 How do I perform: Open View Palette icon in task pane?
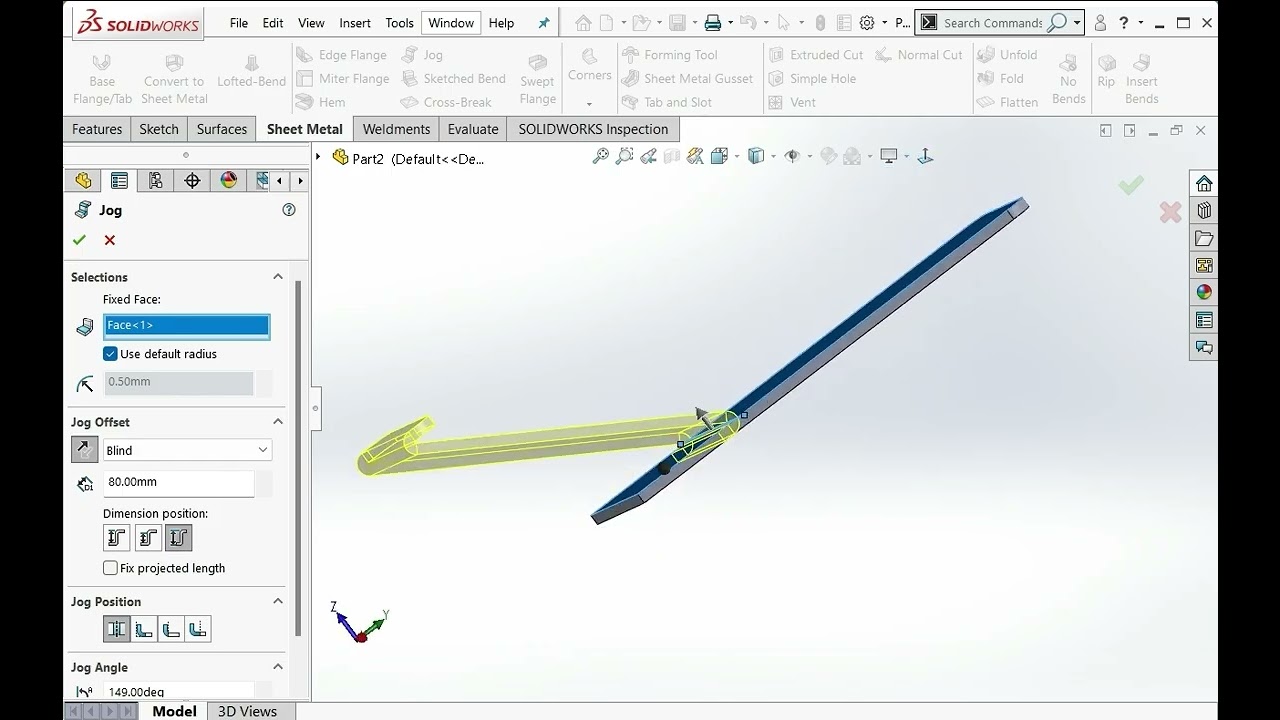(1204, 266)
